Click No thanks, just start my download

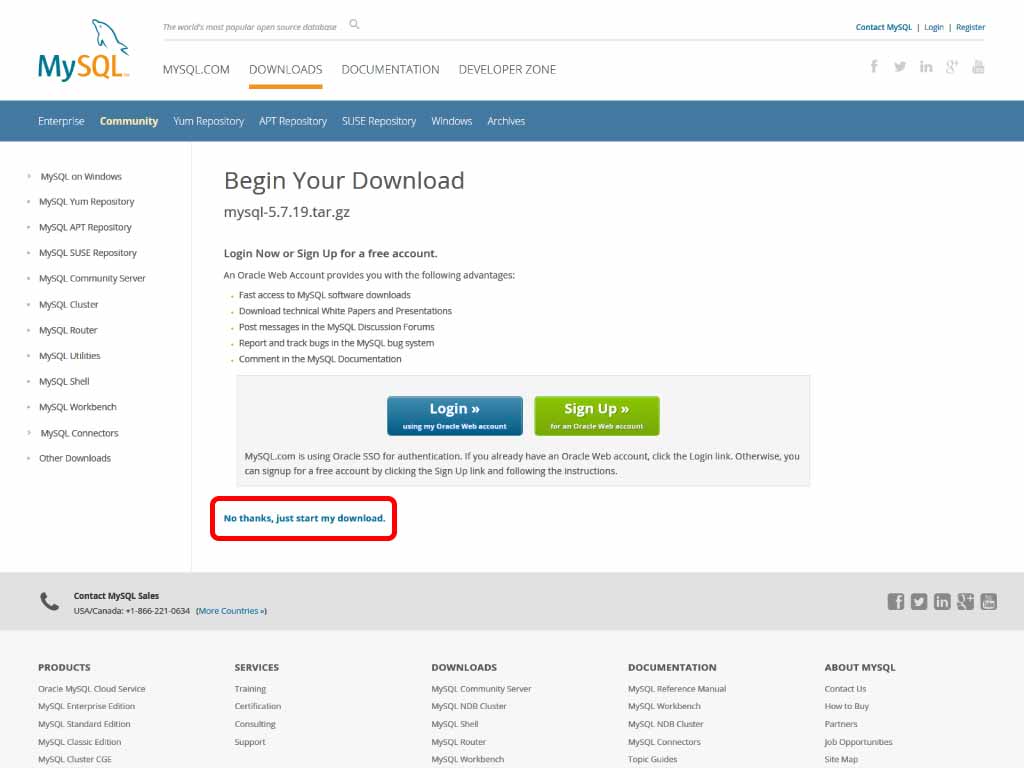pos(304,518)
